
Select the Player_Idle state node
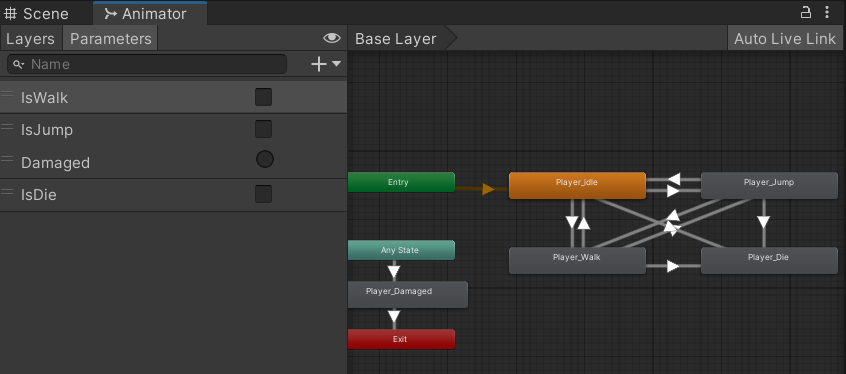click(577, 186)
